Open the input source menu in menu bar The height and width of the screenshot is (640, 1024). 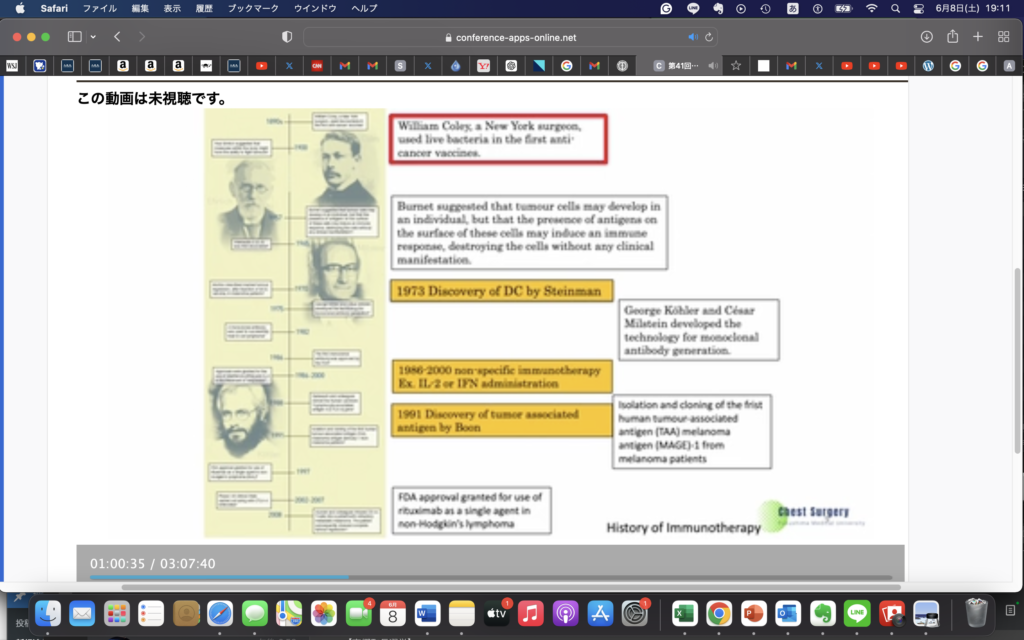792,8
